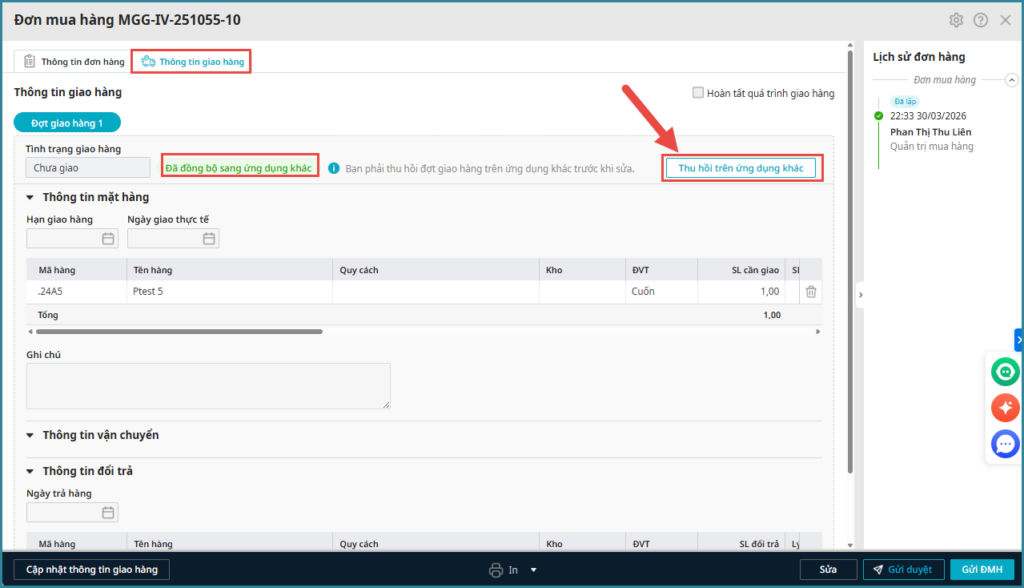Delete row .24A5 with trash icon
This screenshot has width=1024, height=588.
(x=811, y=292)
